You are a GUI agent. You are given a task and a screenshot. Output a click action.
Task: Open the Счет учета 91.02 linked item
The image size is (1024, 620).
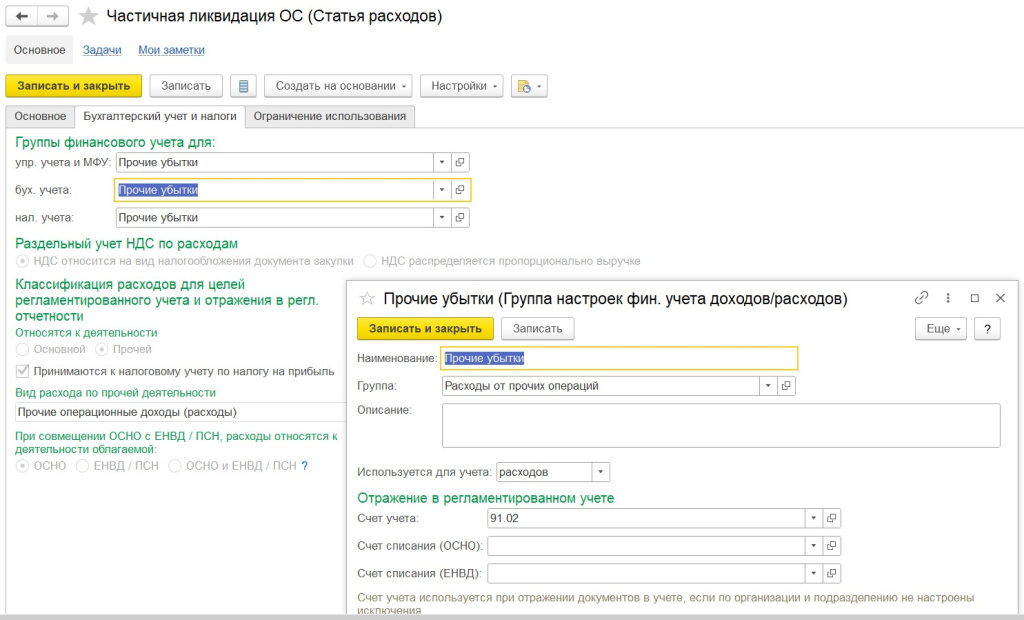point(831,518)
